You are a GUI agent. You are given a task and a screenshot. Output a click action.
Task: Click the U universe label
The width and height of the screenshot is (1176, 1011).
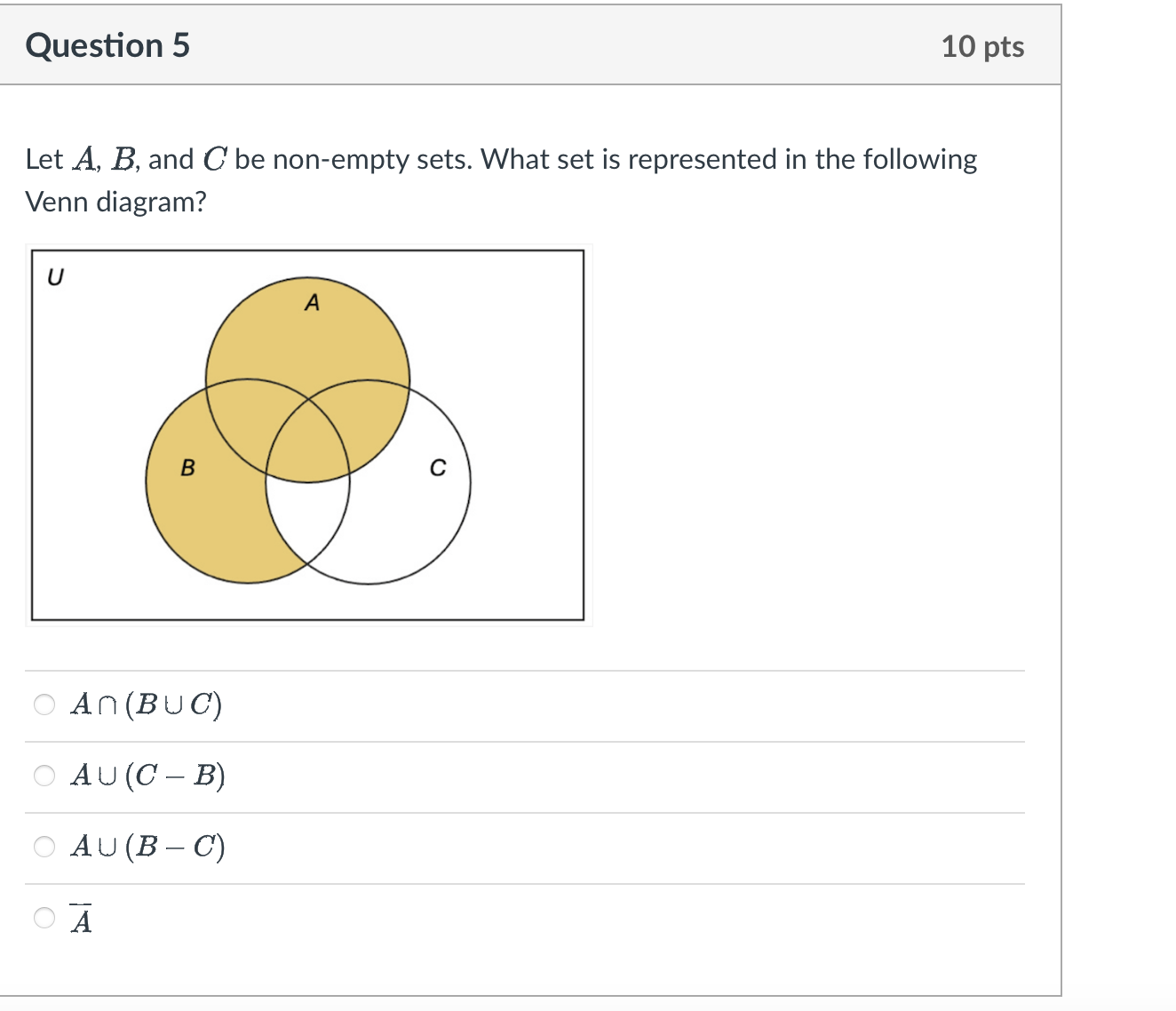(x=55, y=277)
